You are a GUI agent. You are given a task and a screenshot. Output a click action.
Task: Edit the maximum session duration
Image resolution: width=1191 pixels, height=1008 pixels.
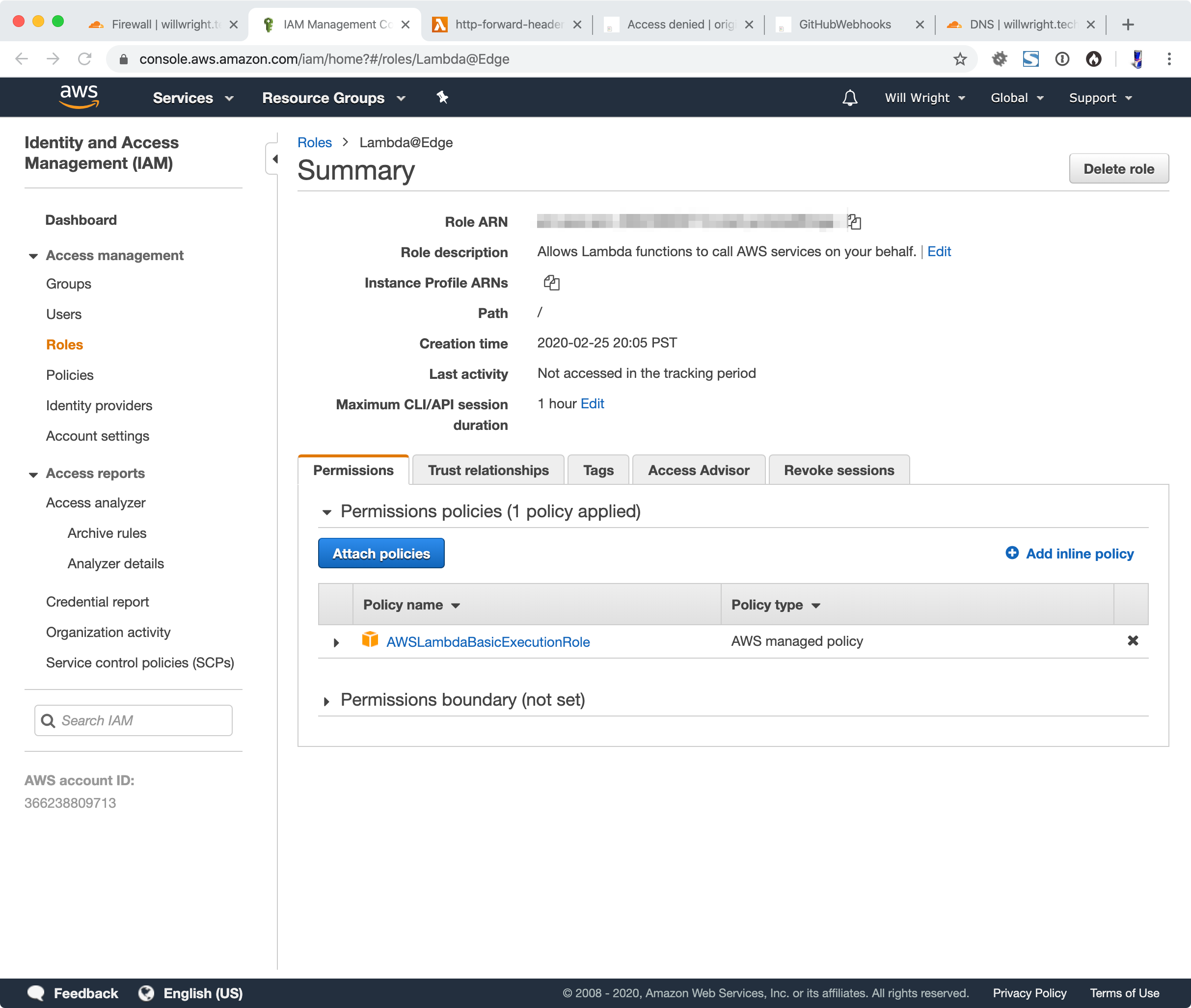coord(592,403)
